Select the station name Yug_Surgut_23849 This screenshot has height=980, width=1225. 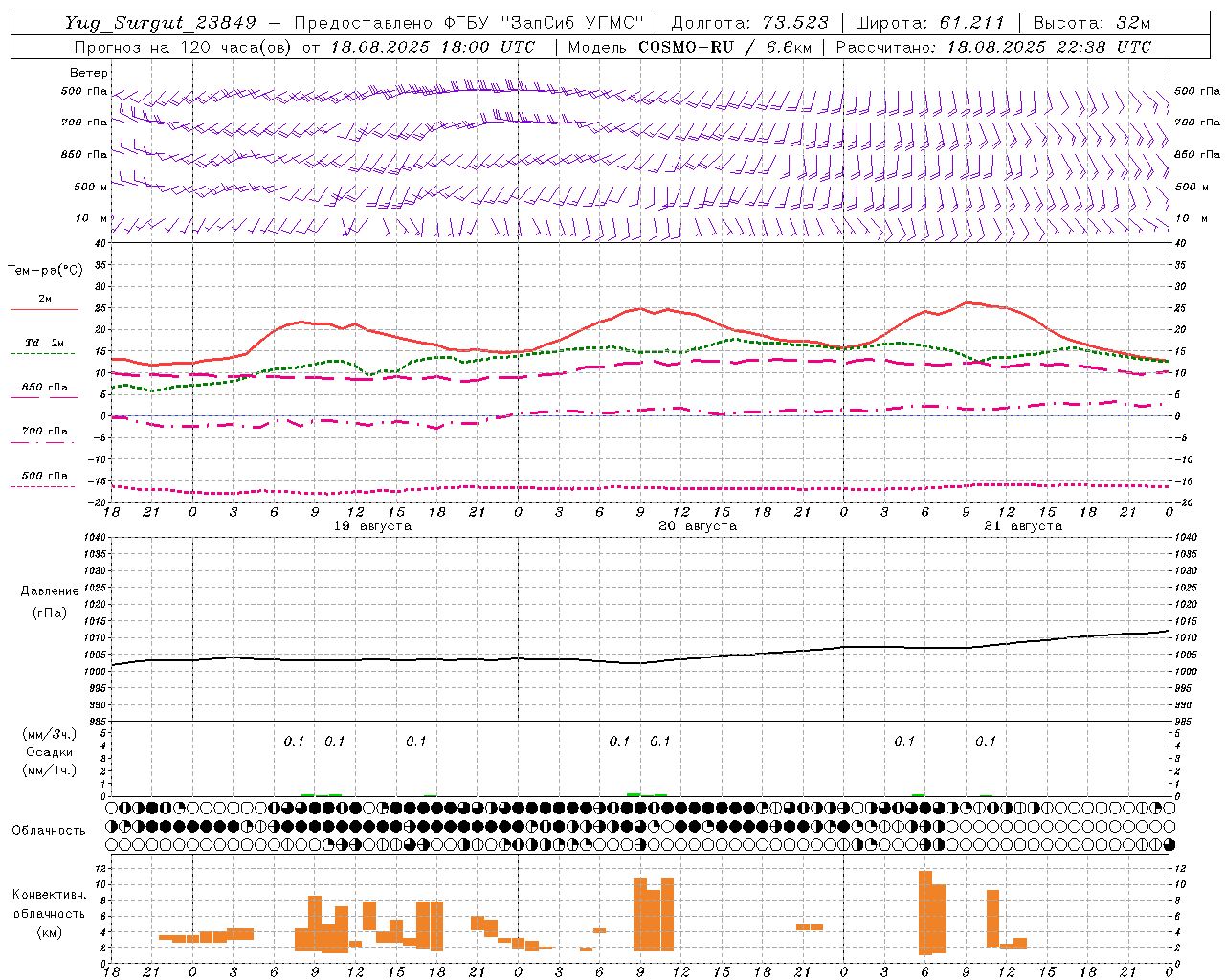coord(161,23)
